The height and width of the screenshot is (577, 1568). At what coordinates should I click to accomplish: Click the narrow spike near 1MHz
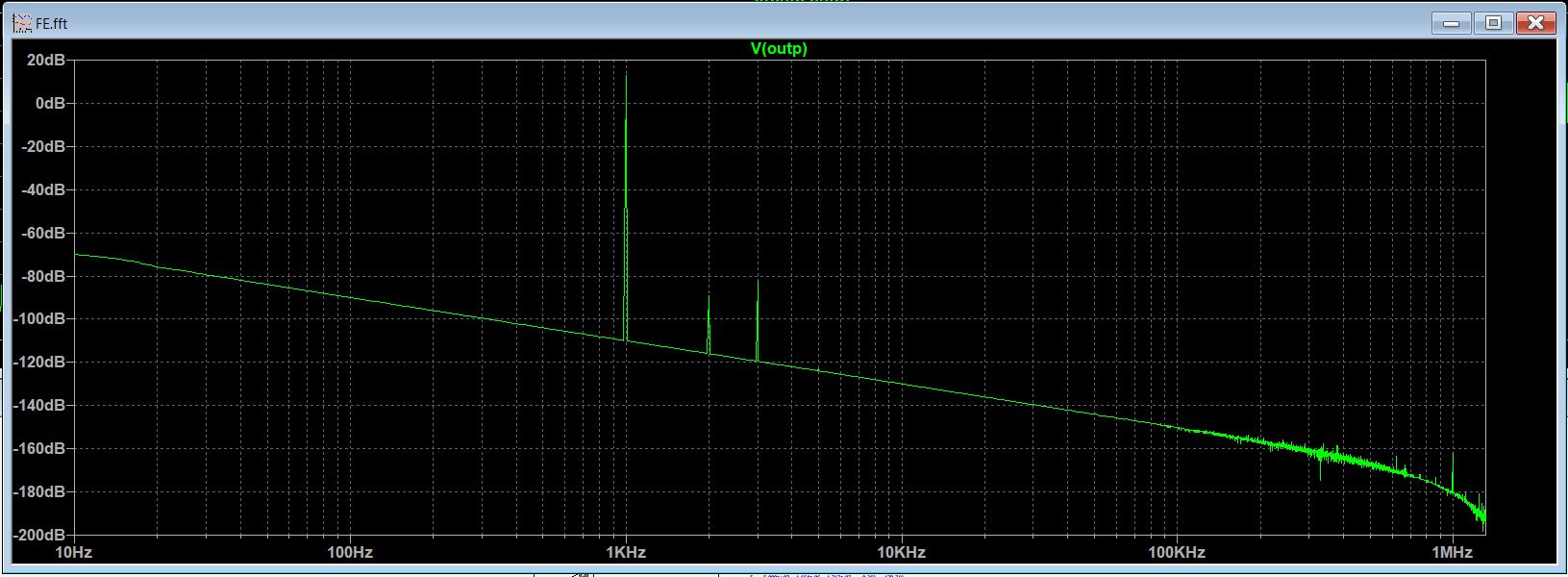click(1452, 471)
